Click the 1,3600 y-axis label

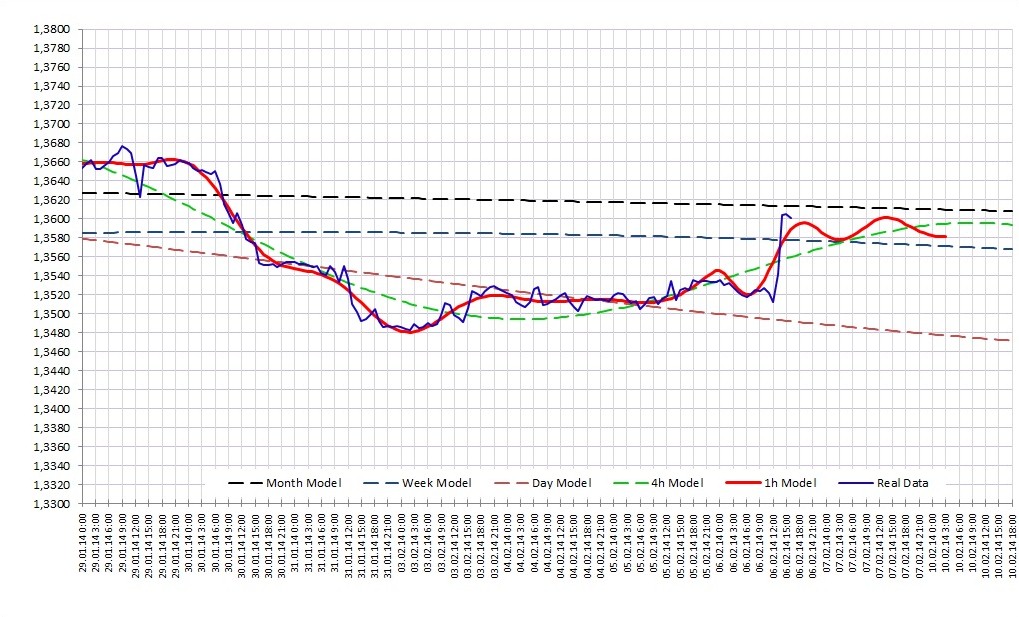point(51,219)
